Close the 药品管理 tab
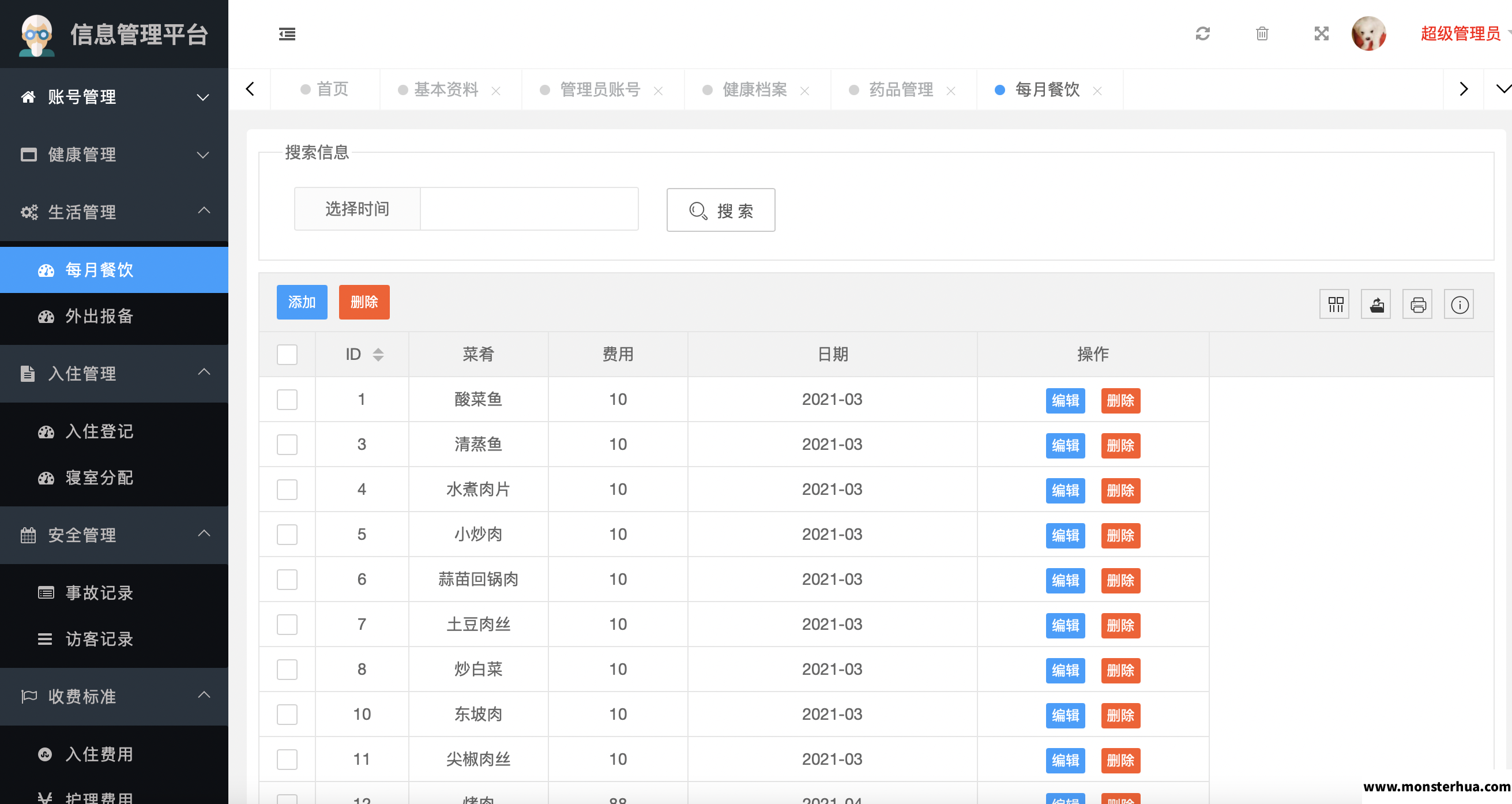1512x804 pixels. point(951,91)
